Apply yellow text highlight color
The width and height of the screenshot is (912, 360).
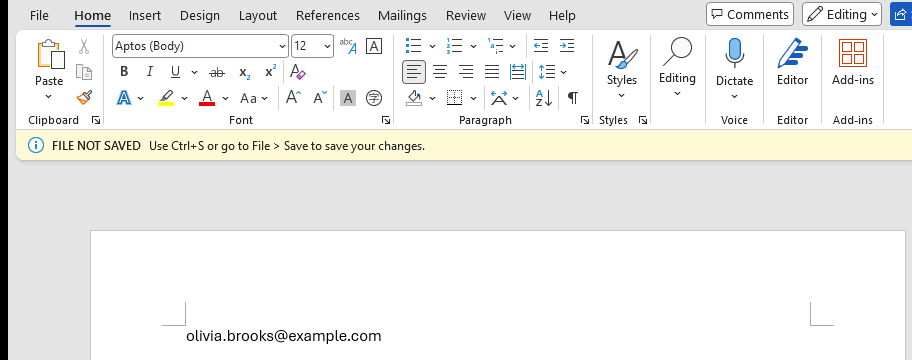click(x=166, y=97)
